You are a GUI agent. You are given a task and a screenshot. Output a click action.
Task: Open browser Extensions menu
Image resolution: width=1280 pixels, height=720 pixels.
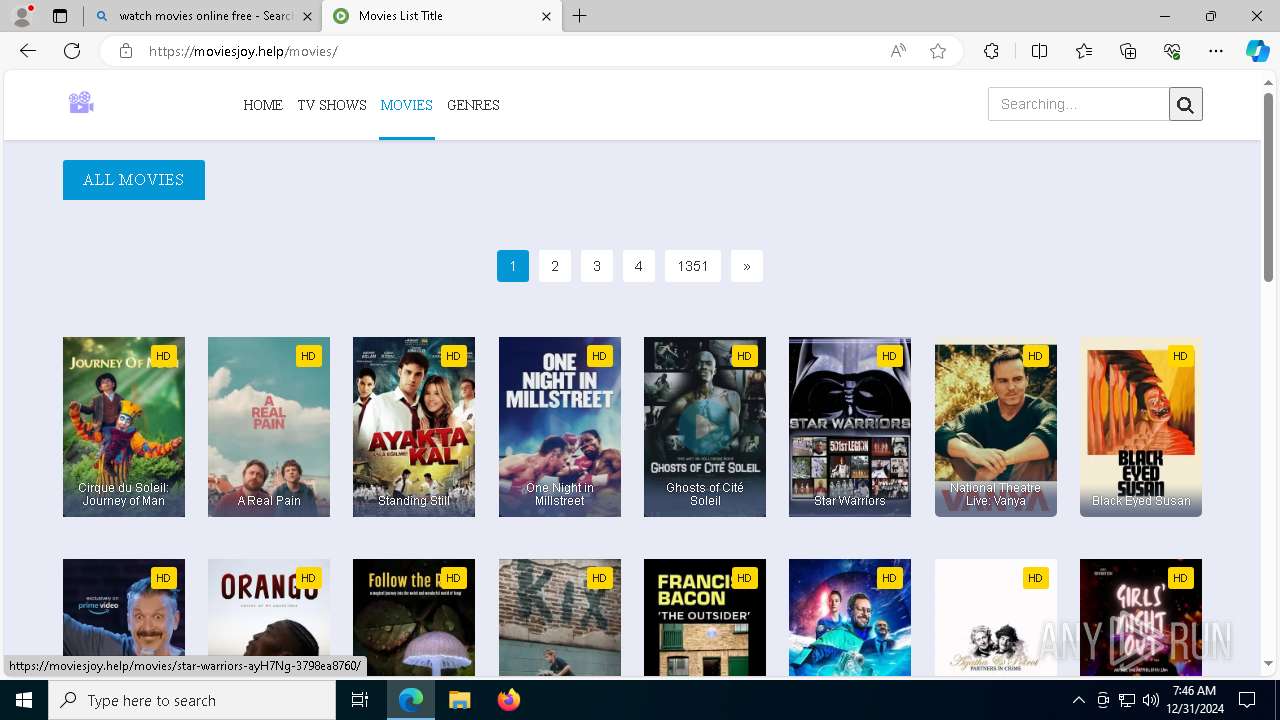pyautogui.click(x=991, y=51)
